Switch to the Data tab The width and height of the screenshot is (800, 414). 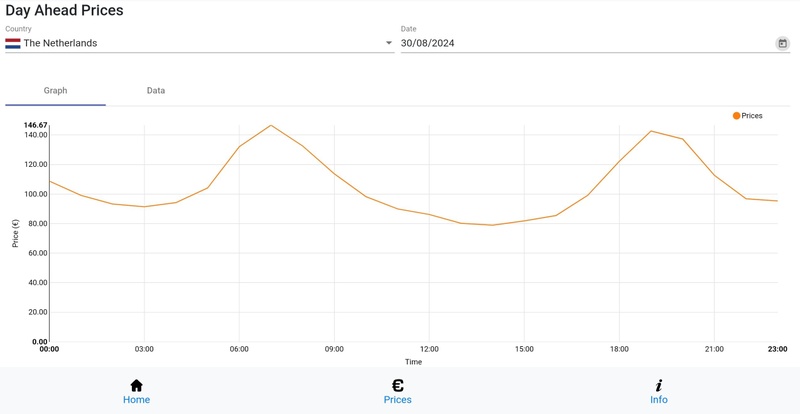pos(156,90)
